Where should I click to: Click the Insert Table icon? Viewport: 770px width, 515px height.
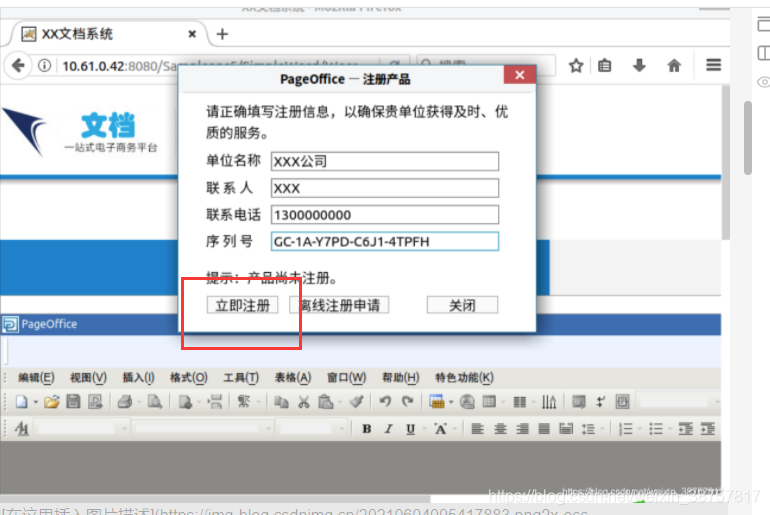(x=437, y=402)
